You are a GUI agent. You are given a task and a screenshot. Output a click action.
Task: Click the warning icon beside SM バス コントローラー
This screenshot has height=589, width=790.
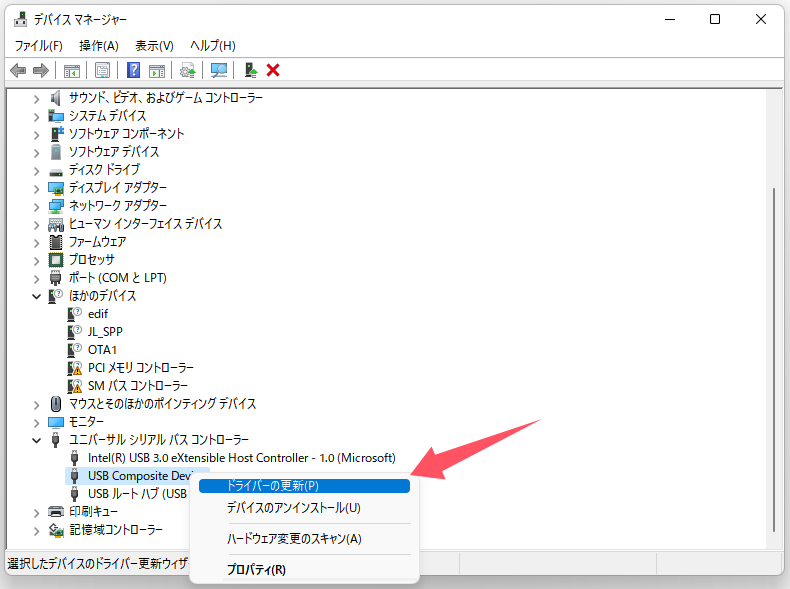(x=75, y=386)
